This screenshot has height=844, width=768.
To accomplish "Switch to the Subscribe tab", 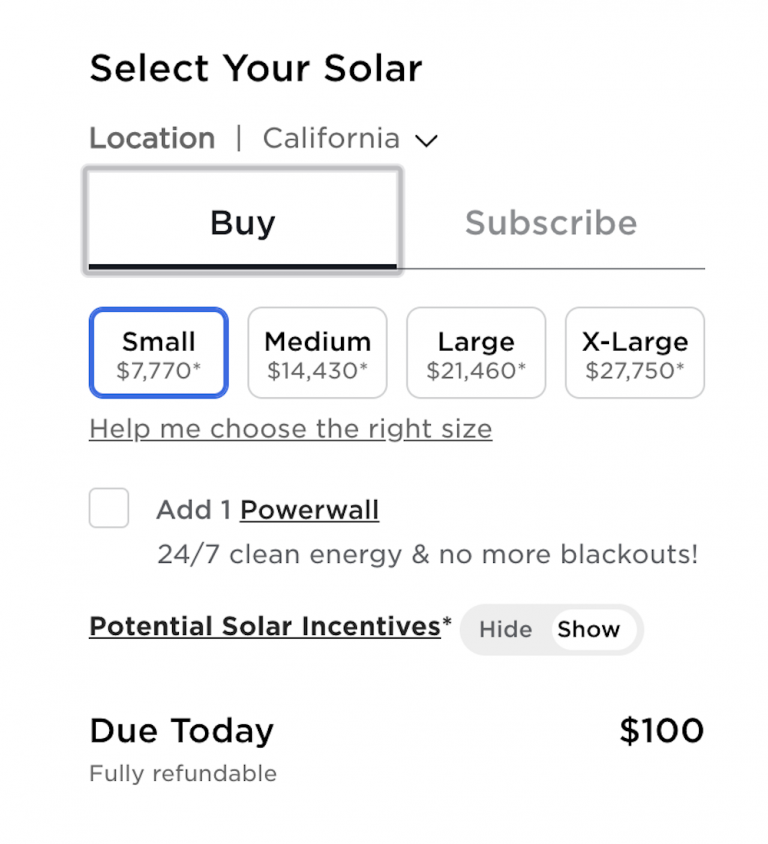I will pyautogui.click(x=551, y=223).
